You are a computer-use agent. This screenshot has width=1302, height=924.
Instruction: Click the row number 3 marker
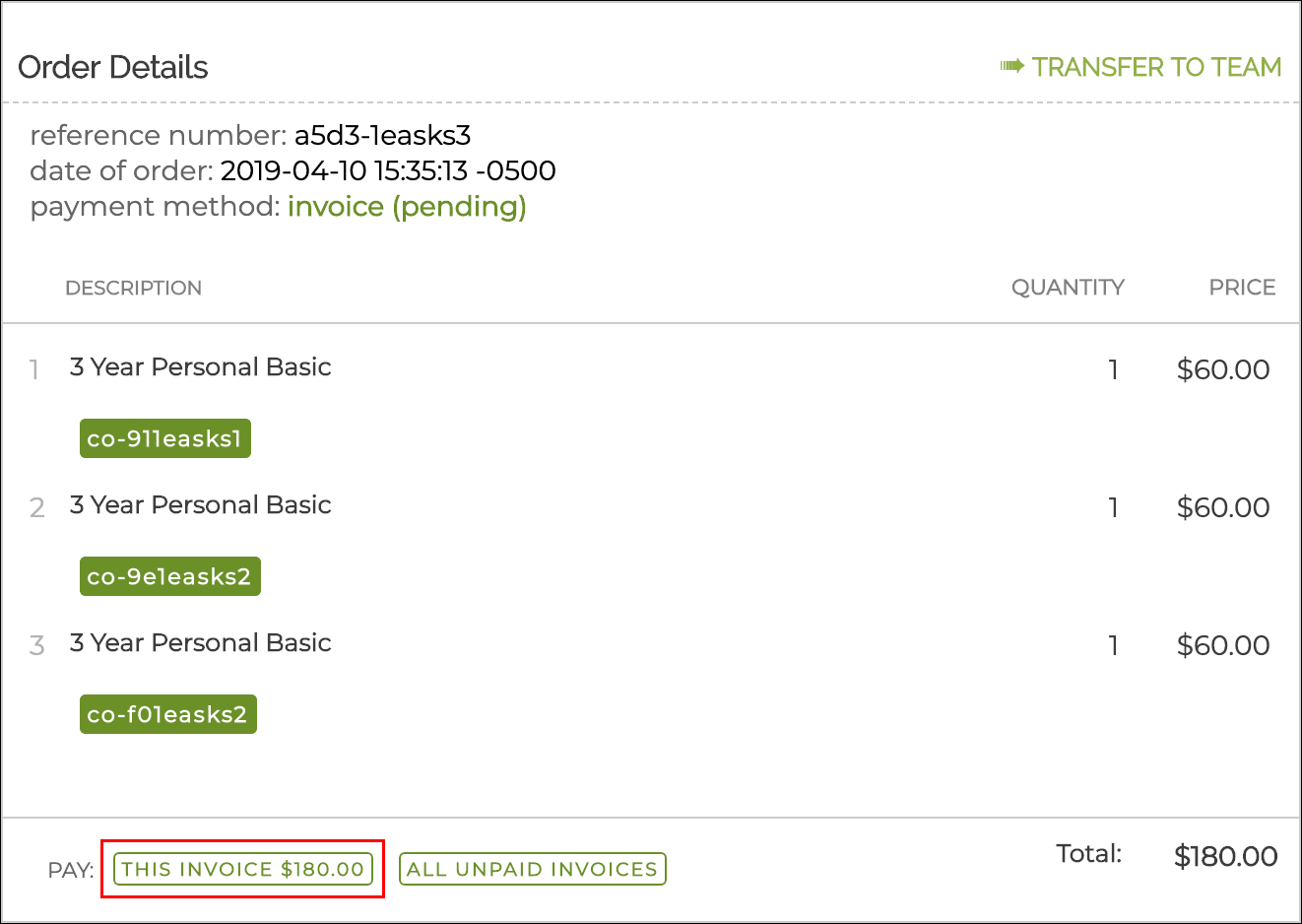[x=37, y=646]
